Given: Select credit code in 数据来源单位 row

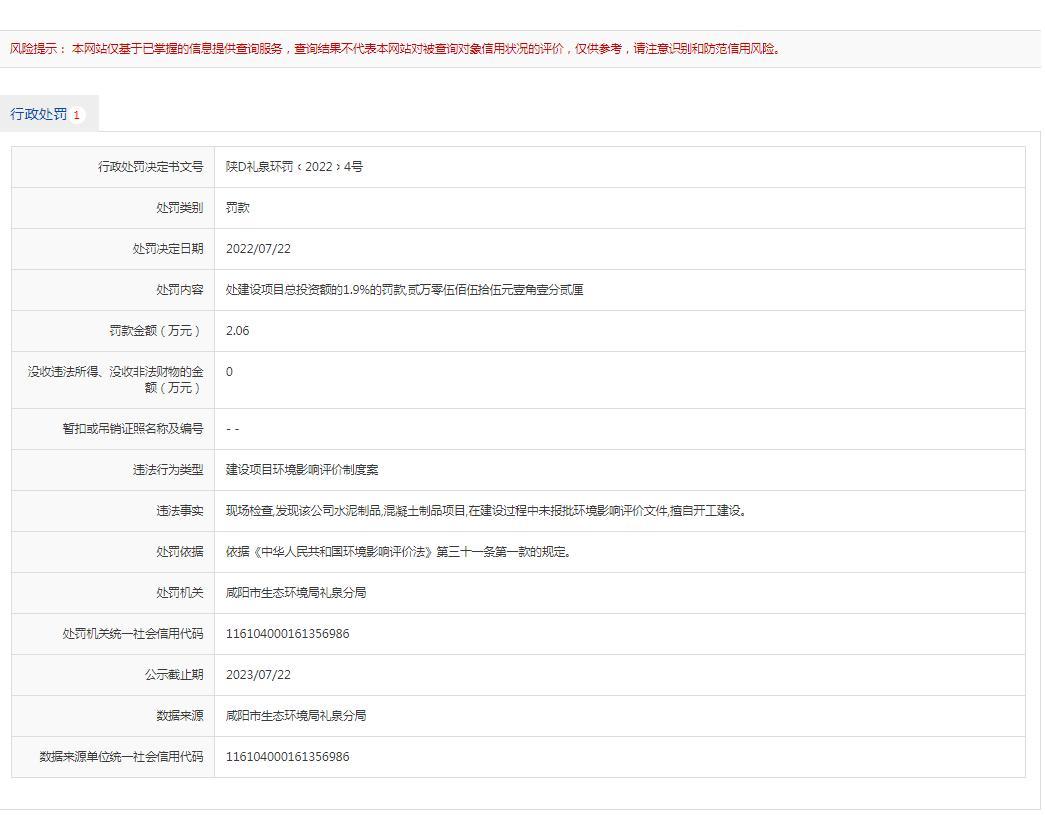Looking at the screenshot, I should click(x=287, y=757).
